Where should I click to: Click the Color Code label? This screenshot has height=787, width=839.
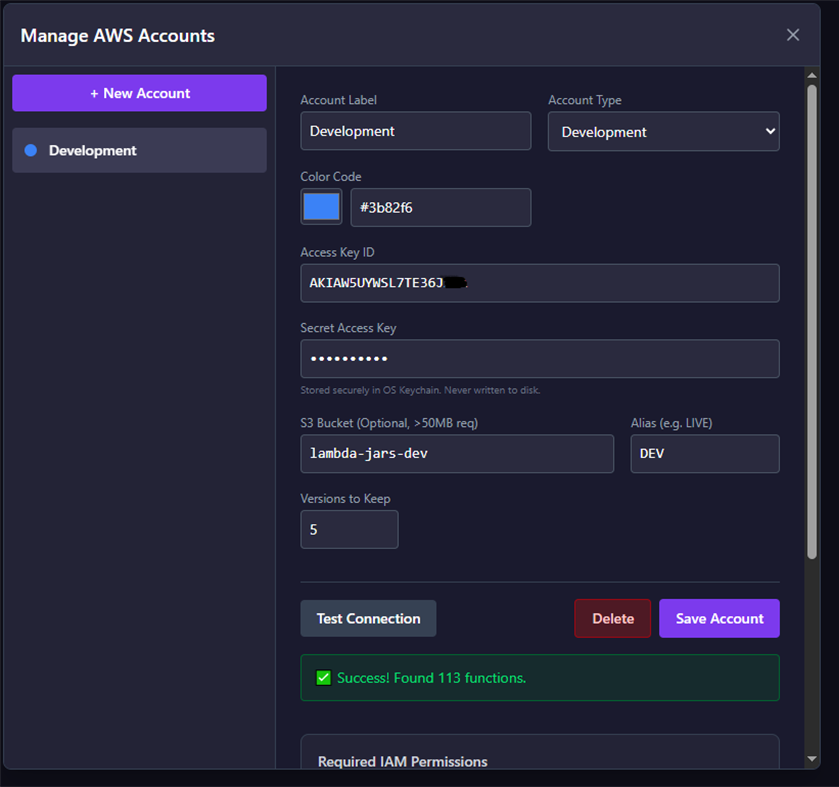331,177
